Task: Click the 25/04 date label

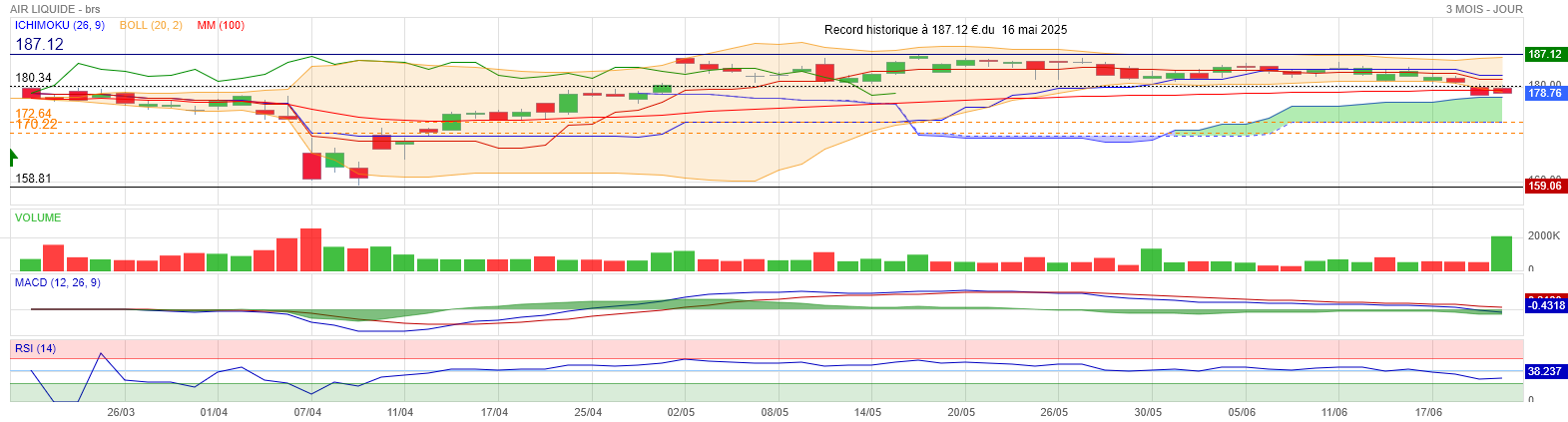Action: [x=588, y=412]
